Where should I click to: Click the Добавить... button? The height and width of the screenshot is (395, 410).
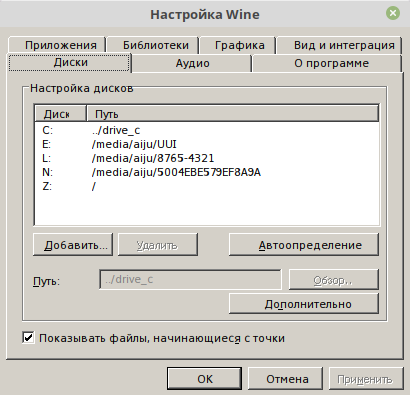[73, 245]
